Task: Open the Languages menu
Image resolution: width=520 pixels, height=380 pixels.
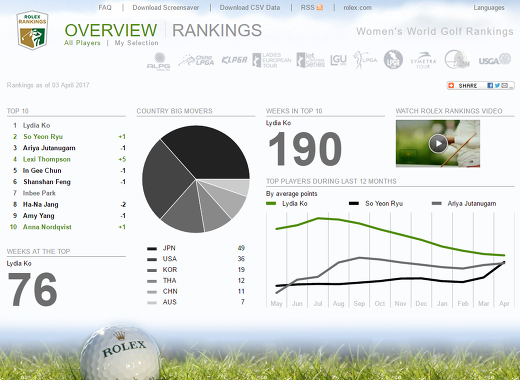Action: tap(489, 7)
